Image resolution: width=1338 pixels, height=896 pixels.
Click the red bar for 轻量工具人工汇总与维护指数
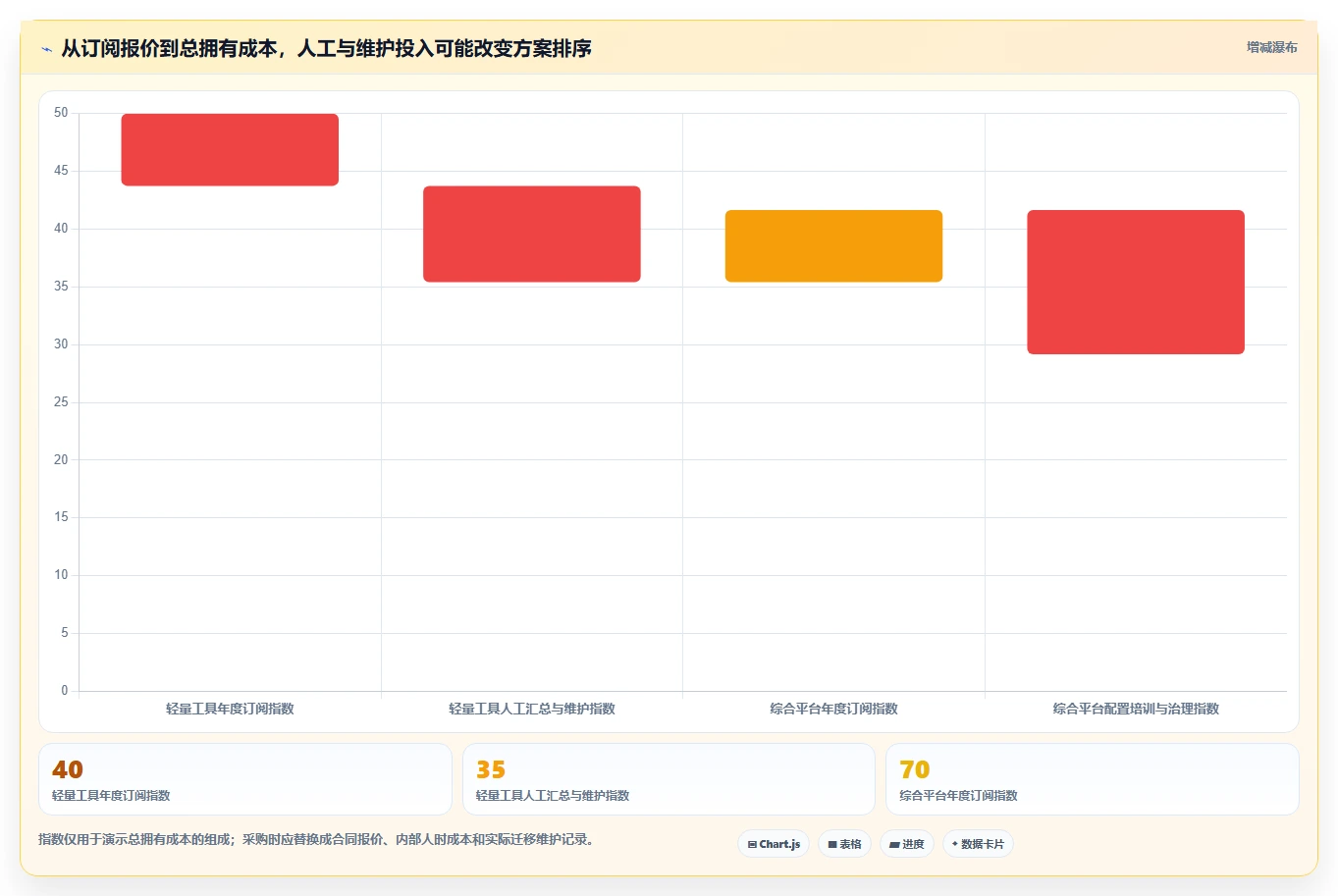coord(532,234)
